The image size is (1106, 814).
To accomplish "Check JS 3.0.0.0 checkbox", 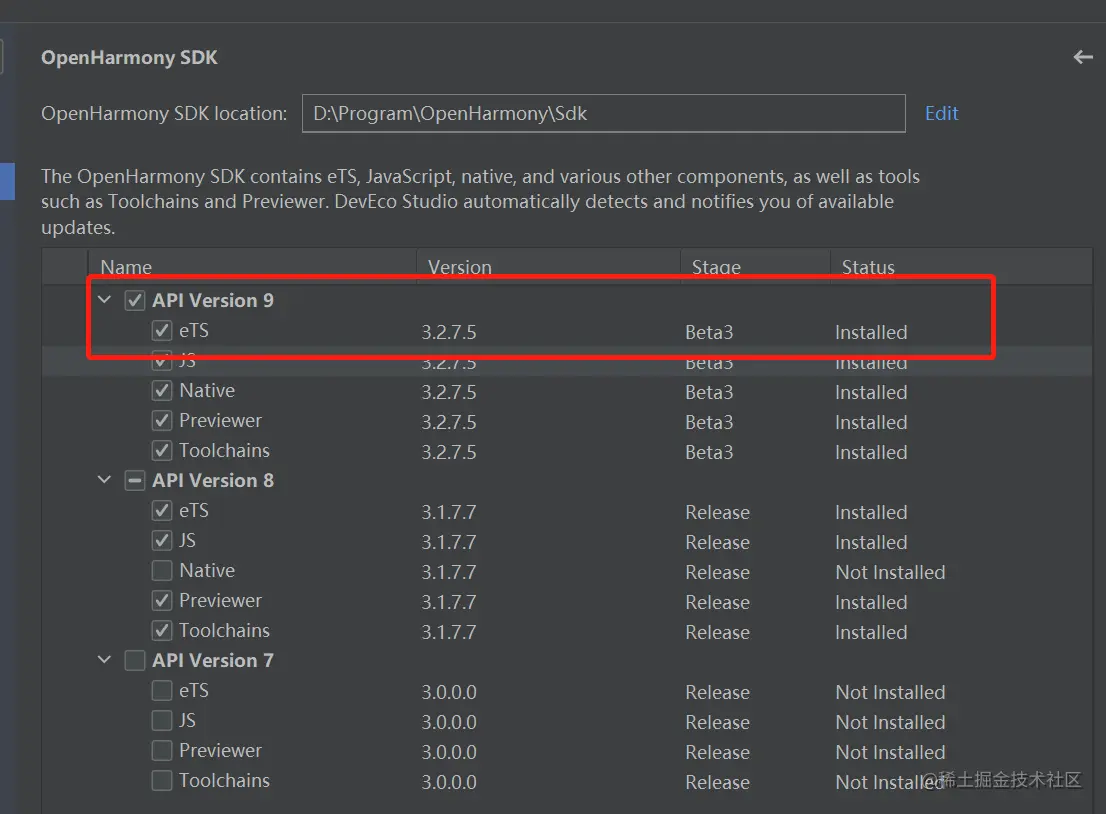I will pos(162,720).
